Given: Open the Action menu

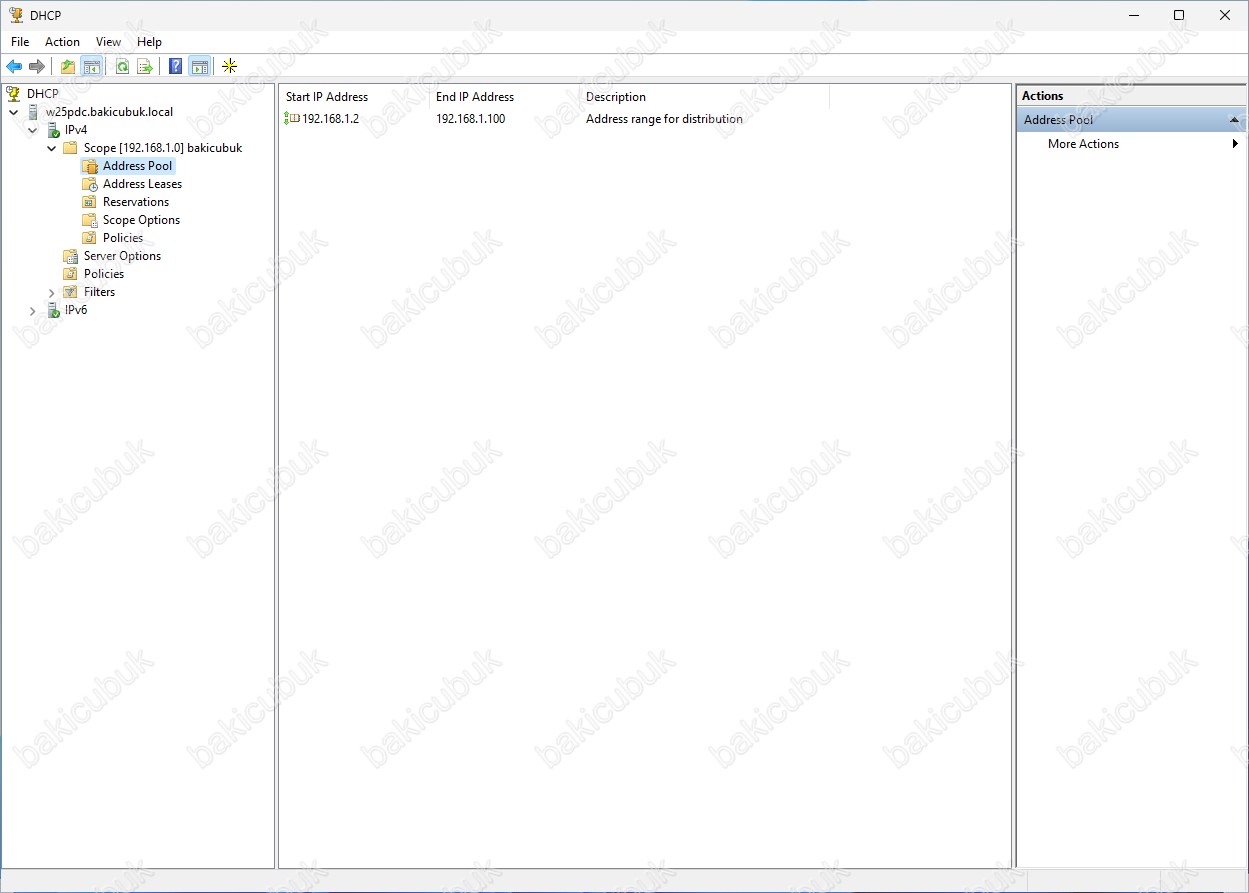Looking at the screenshot, I should [x=62, y=42].
